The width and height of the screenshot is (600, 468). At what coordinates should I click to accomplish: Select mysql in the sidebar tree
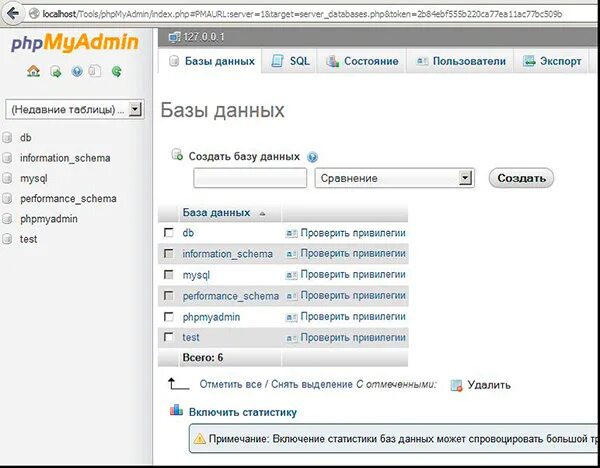[34, 178]
